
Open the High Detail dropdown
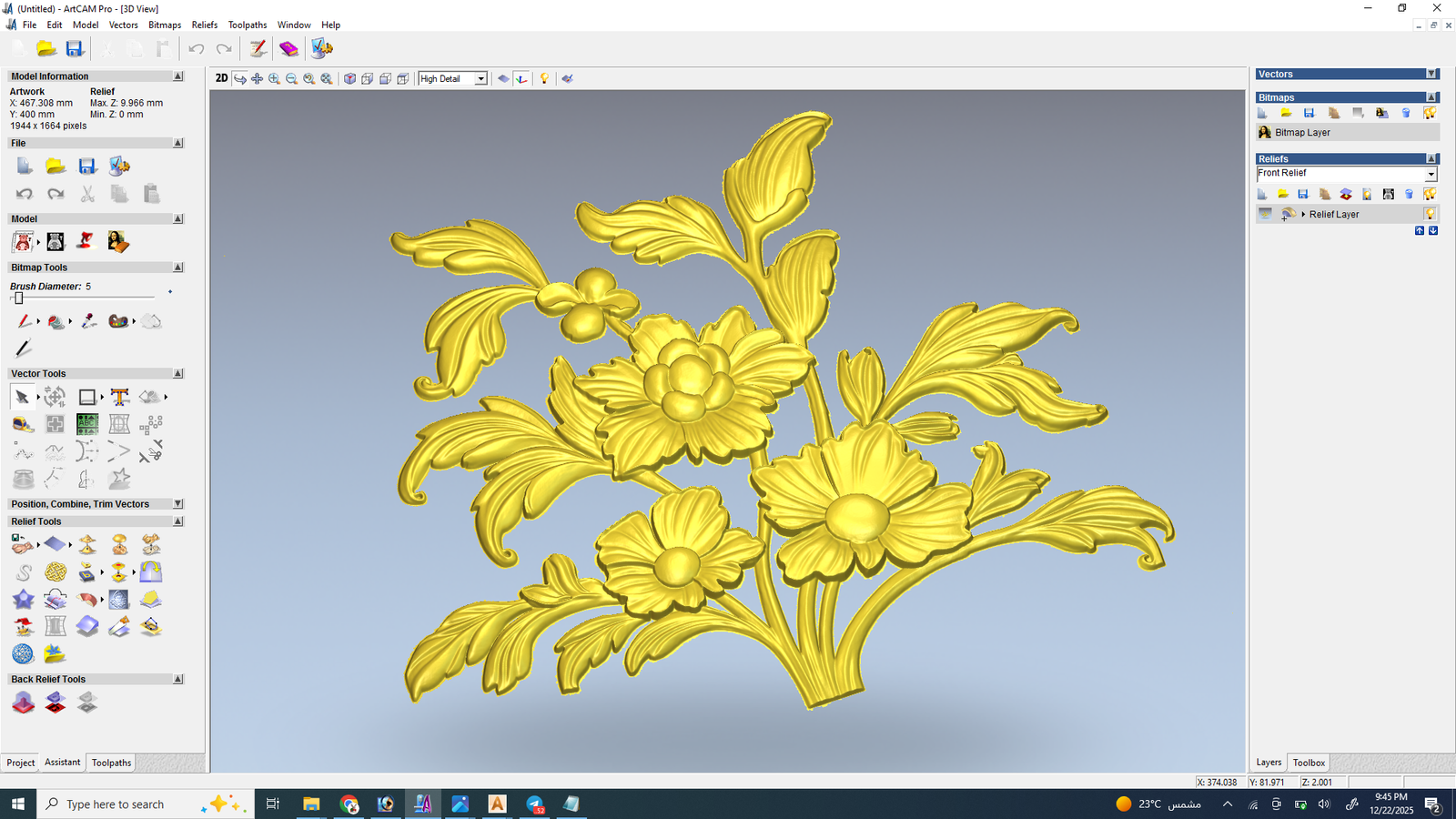point(480,79)
